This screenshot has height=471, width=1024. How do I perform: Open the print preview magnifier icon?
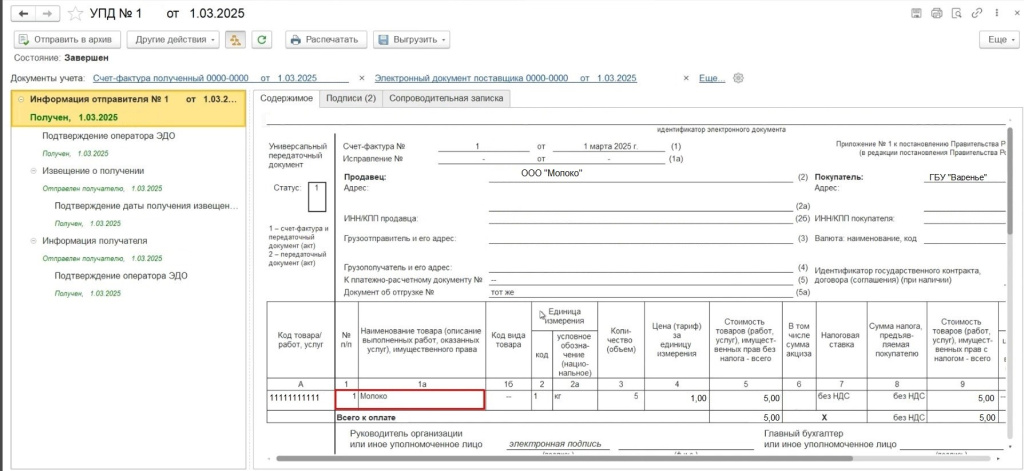[957, 13]
